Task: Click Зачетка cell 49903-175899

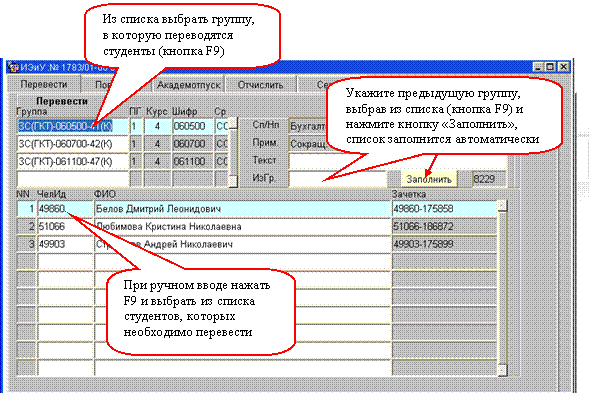Action: (x=444, y=244)
